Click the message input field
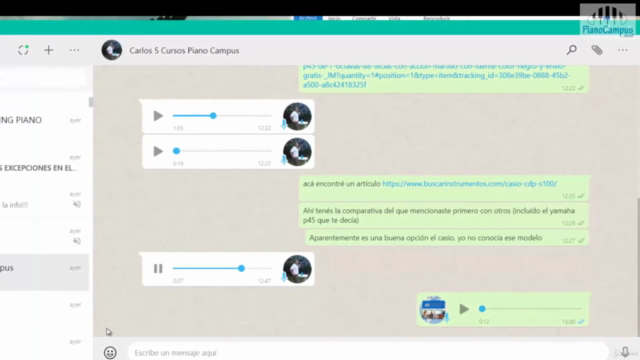This screenshot has height=360, width=640. pos(367,353)
